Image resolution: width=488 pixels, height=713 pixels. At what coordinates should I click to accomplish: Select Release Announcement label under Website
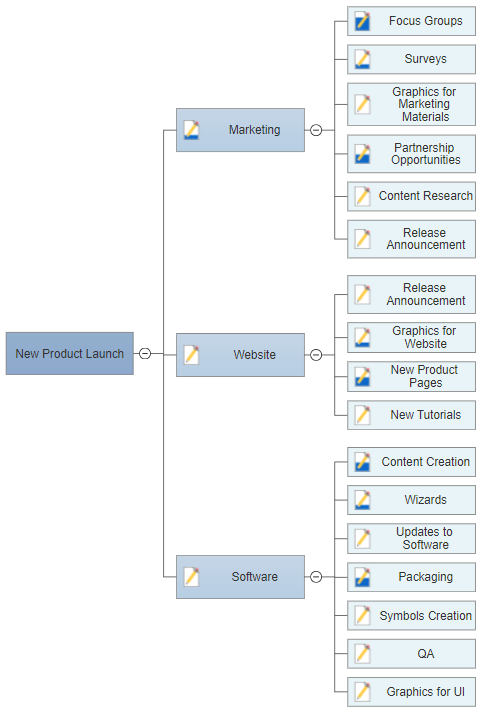[x=425, y=294]
